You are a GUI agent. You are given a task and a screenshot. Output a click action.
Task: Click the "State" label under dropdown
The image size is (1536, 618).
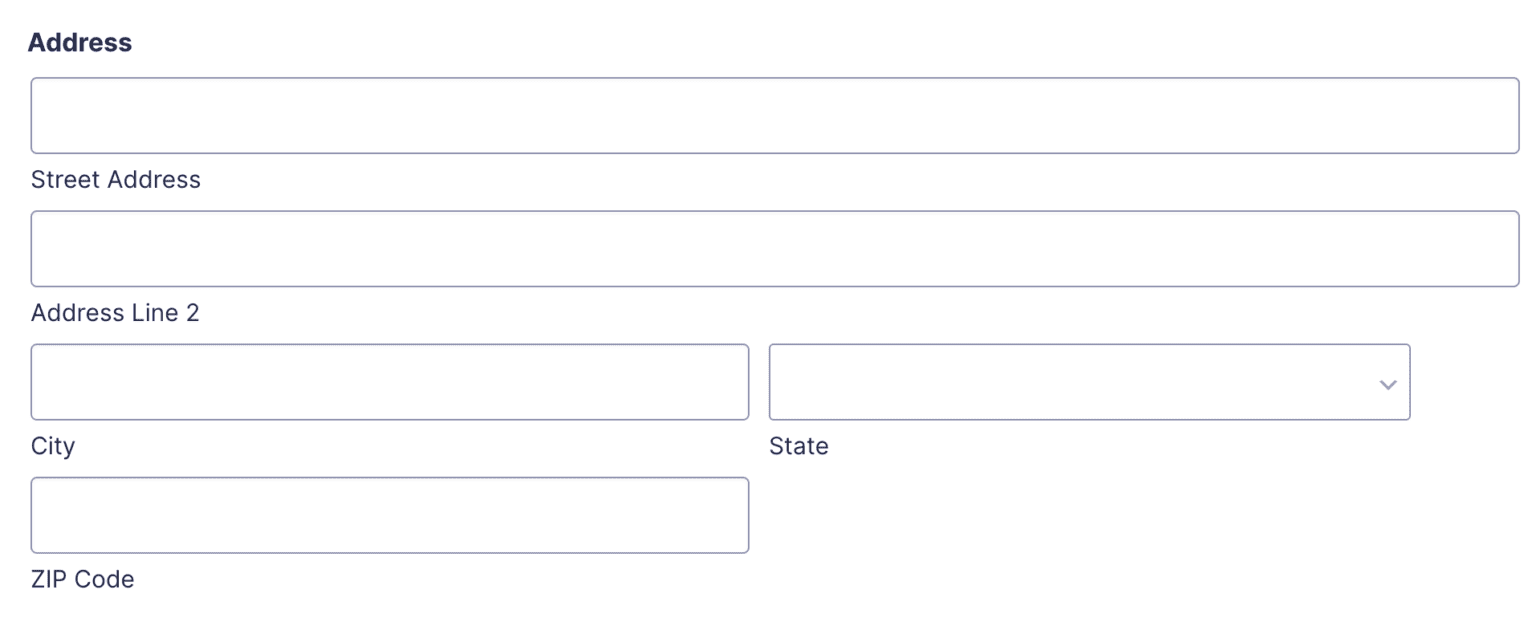tap(798, 446)
